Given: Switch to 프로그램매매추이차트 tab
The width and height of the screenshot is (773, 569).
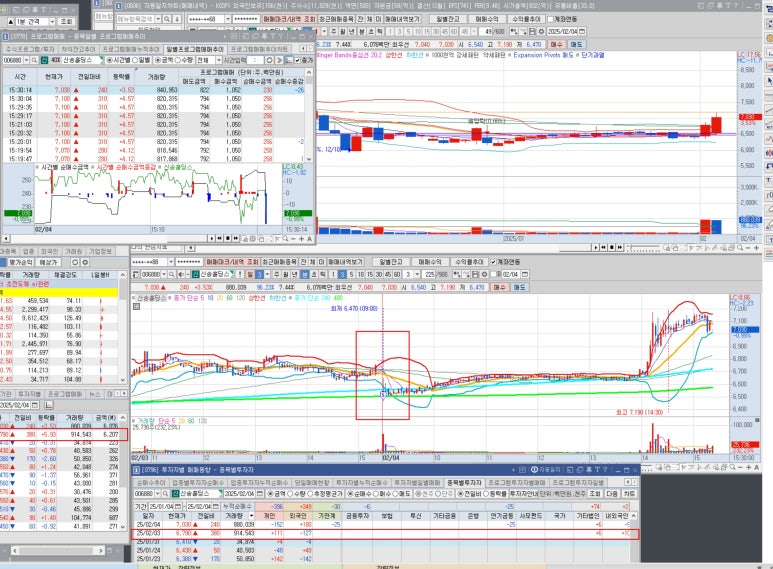Looking at the screenshot, I should (259, 49).
